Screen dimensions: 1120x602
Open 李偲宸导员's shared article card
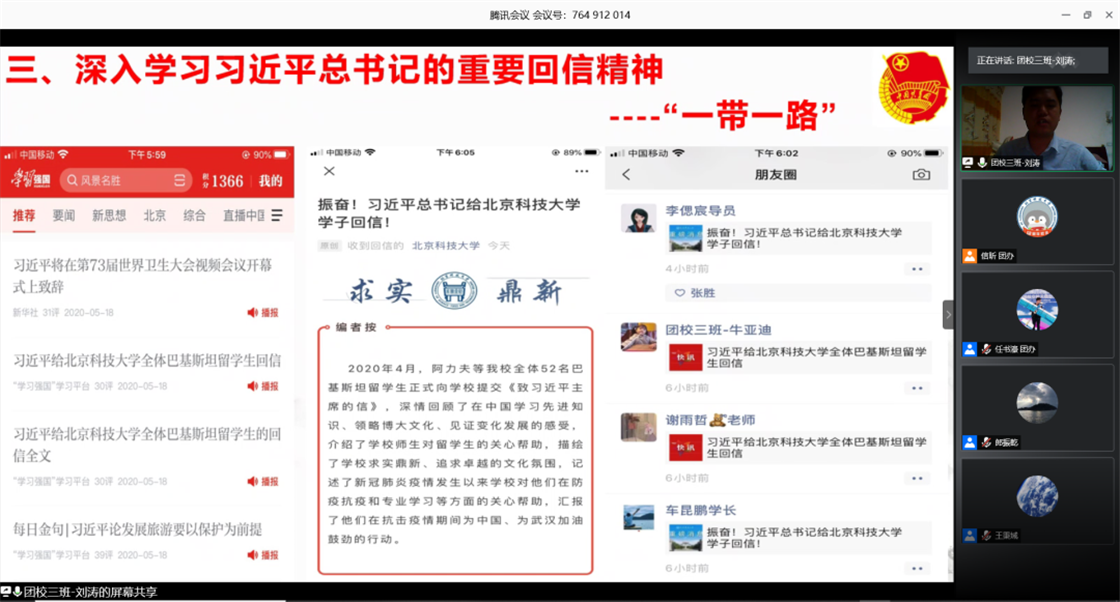(x=799, y=239)
